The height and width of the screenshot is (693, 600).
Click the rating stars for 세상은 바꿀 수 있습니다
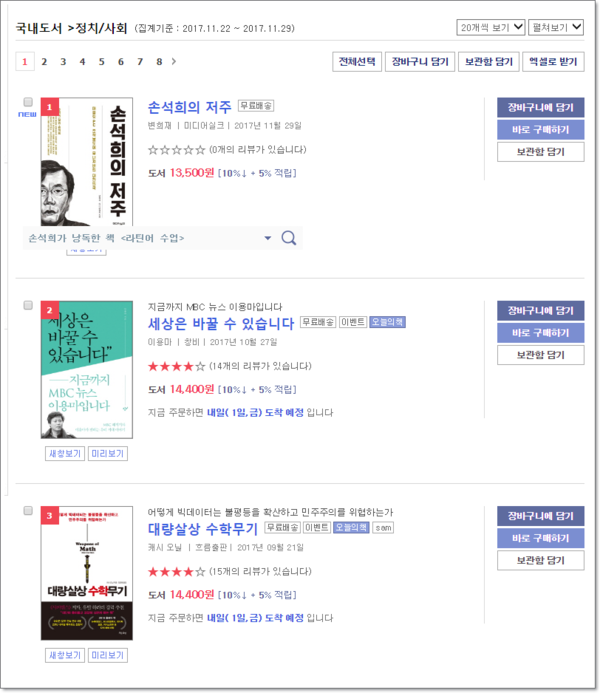(176, 366)
